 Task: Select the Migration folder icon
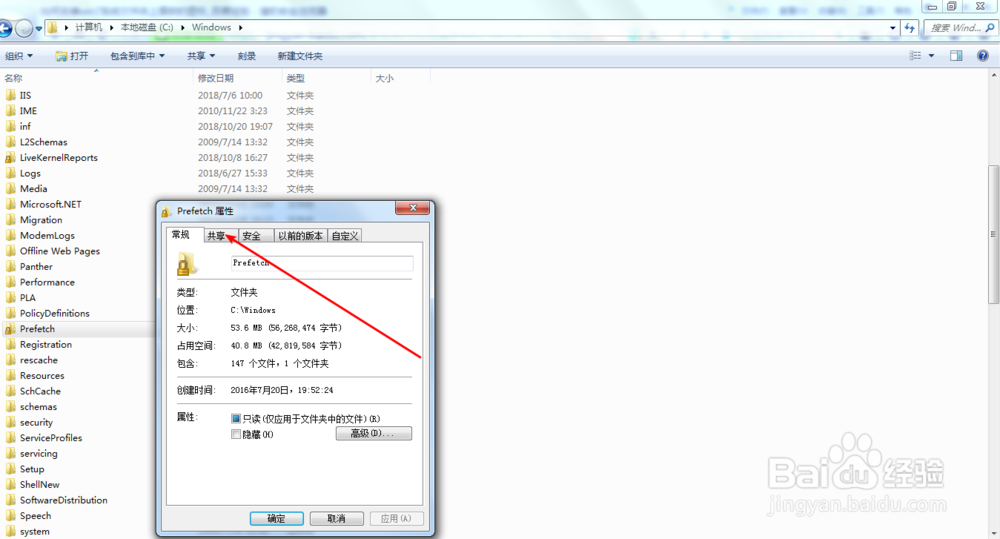[10, 220]
